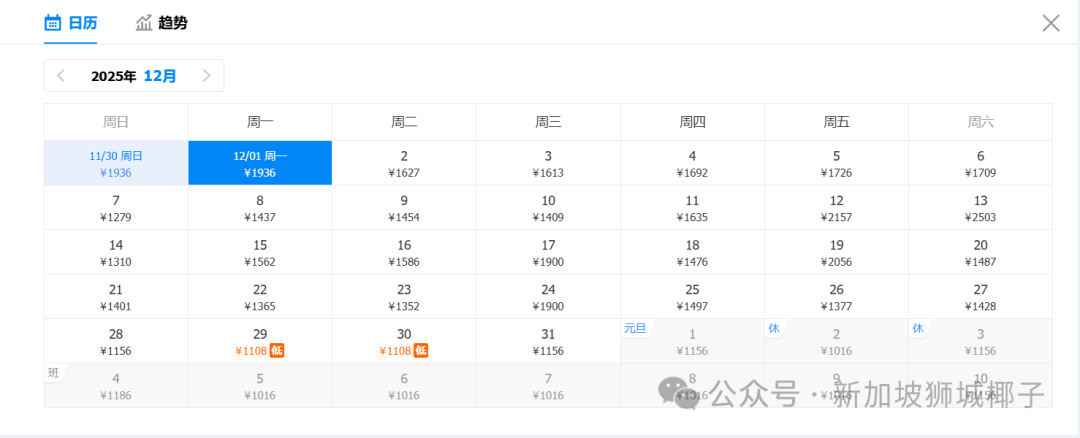Screen dimensions: 1080x438
Task: Choose December 31 priced ¥1156
Action: pyautogui.click(x=548, y=342)
